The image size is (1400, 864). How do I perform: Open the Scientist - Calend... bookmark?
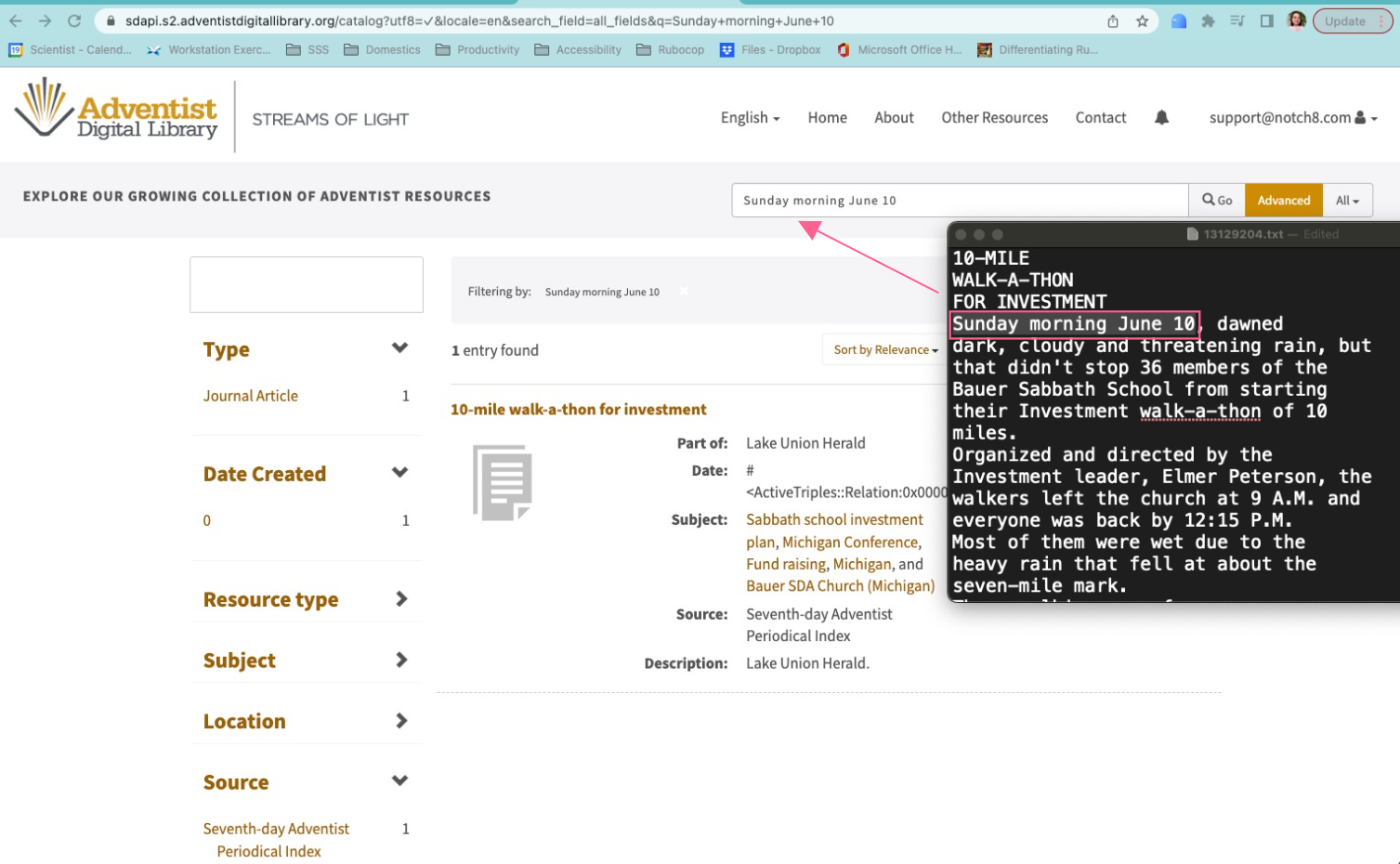point(70,50)
